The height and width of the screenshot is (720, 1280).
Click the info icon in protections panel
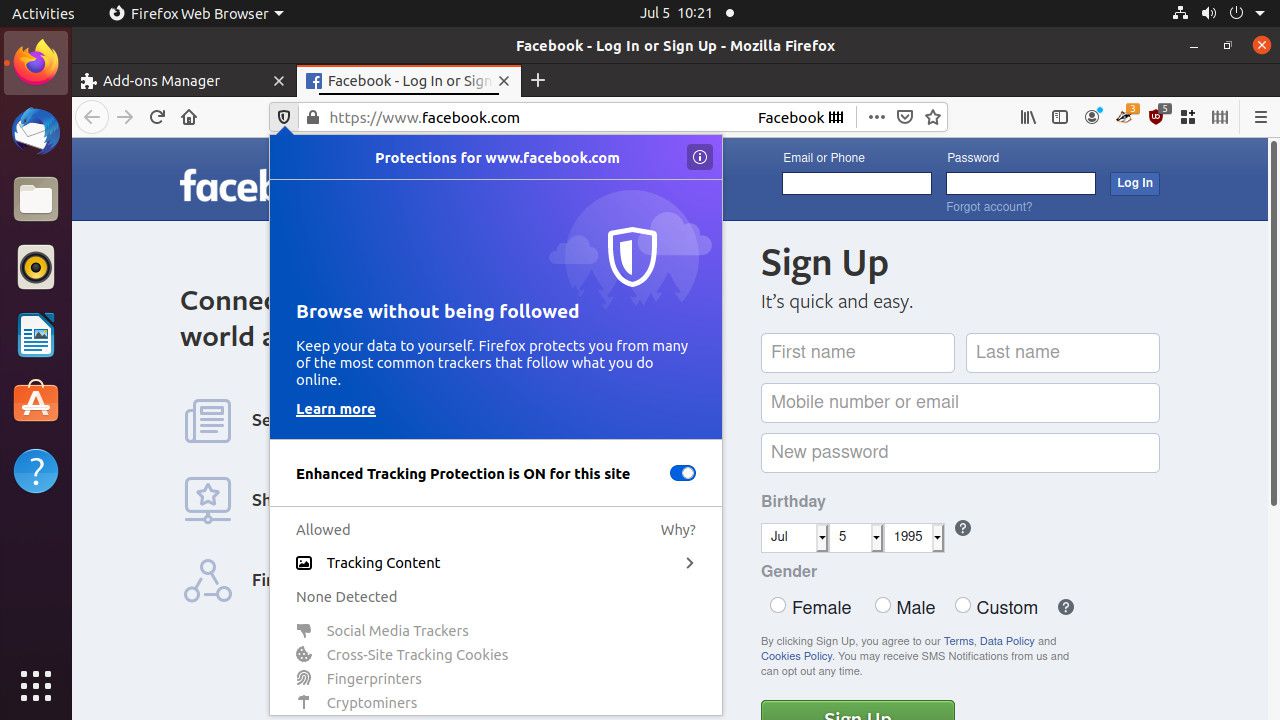(700, 157)
